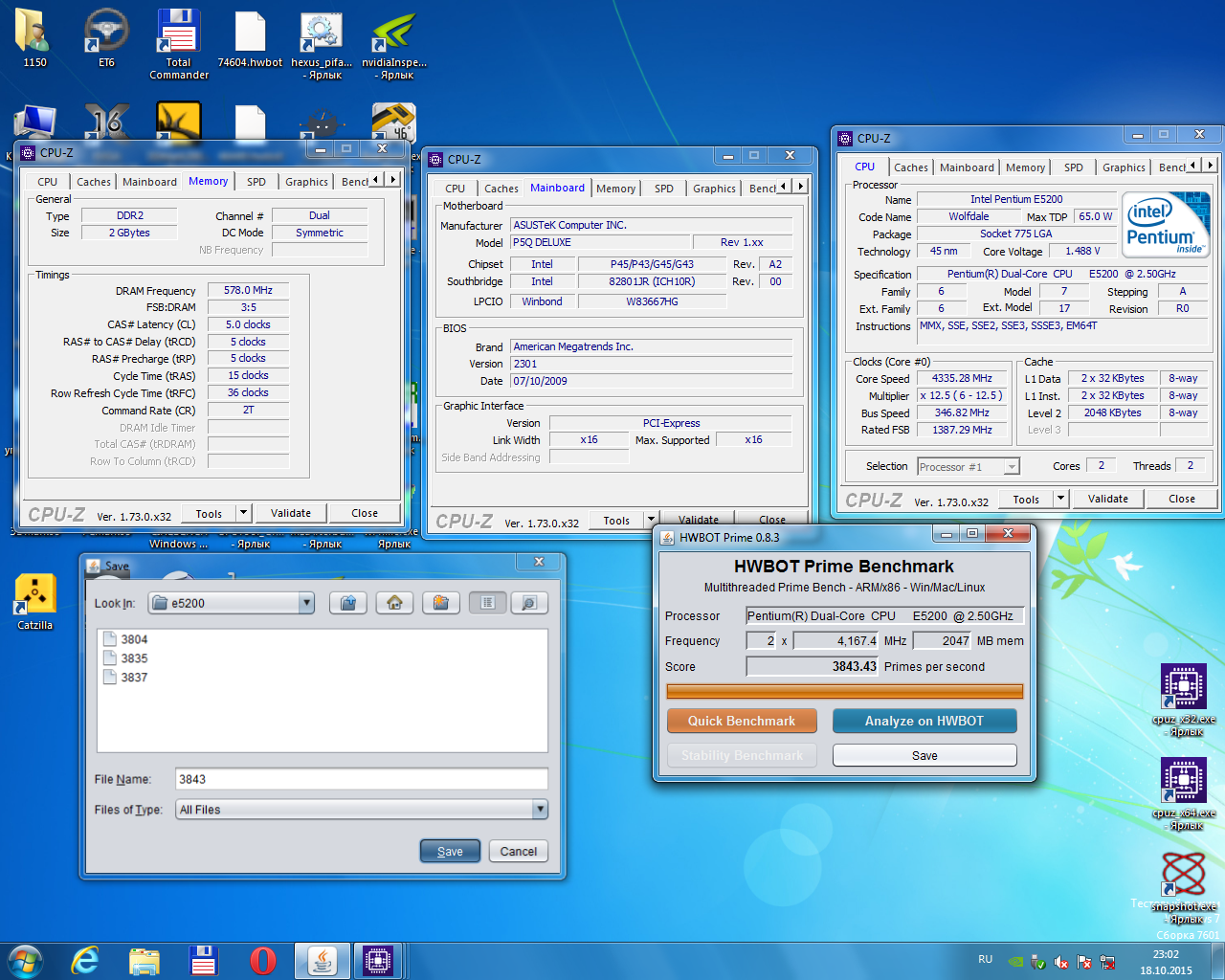Click the Score value 3843.43
The width and height of the screenshot is (1225, 980).
(813, 666)
